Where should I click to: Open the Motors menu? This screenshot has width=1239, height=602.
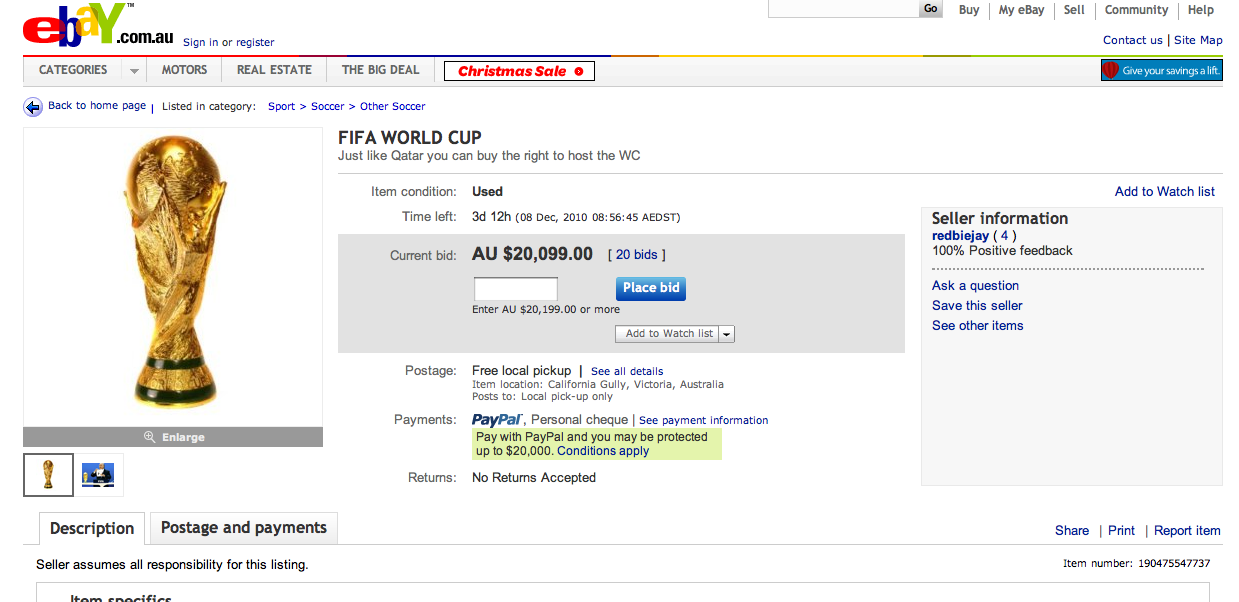[184, 70]
